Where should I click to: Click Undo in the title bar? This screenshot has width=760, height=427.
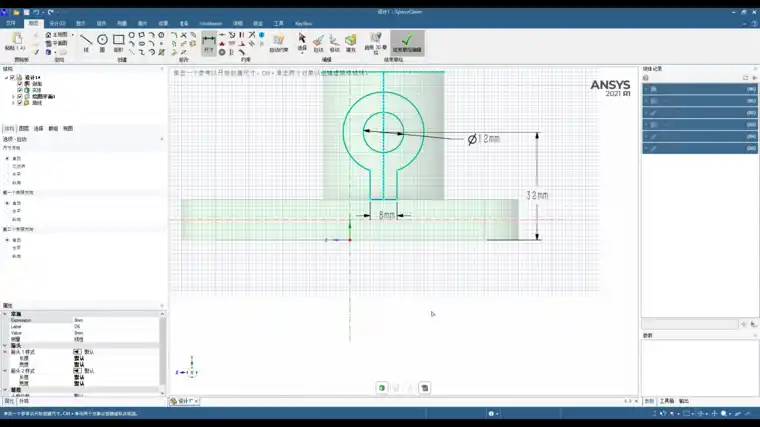(36, 12)
